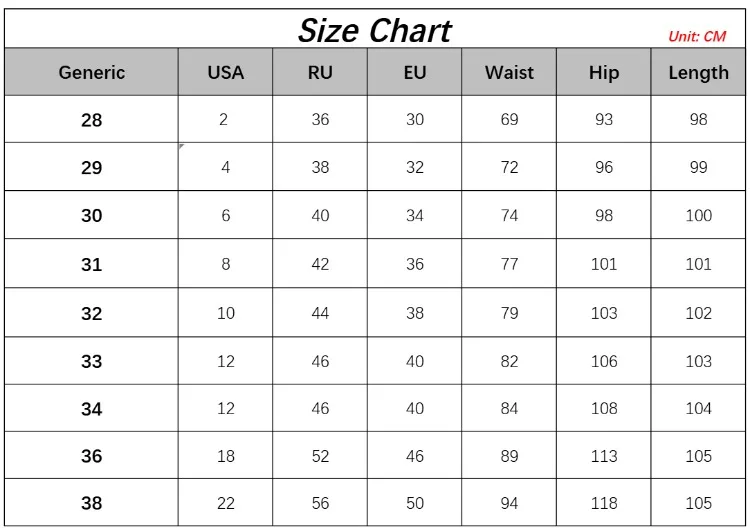Click the small comment marker triangle in USA 4 cell
This screenshot has height=531, width=750.
[x=181, y=145]
